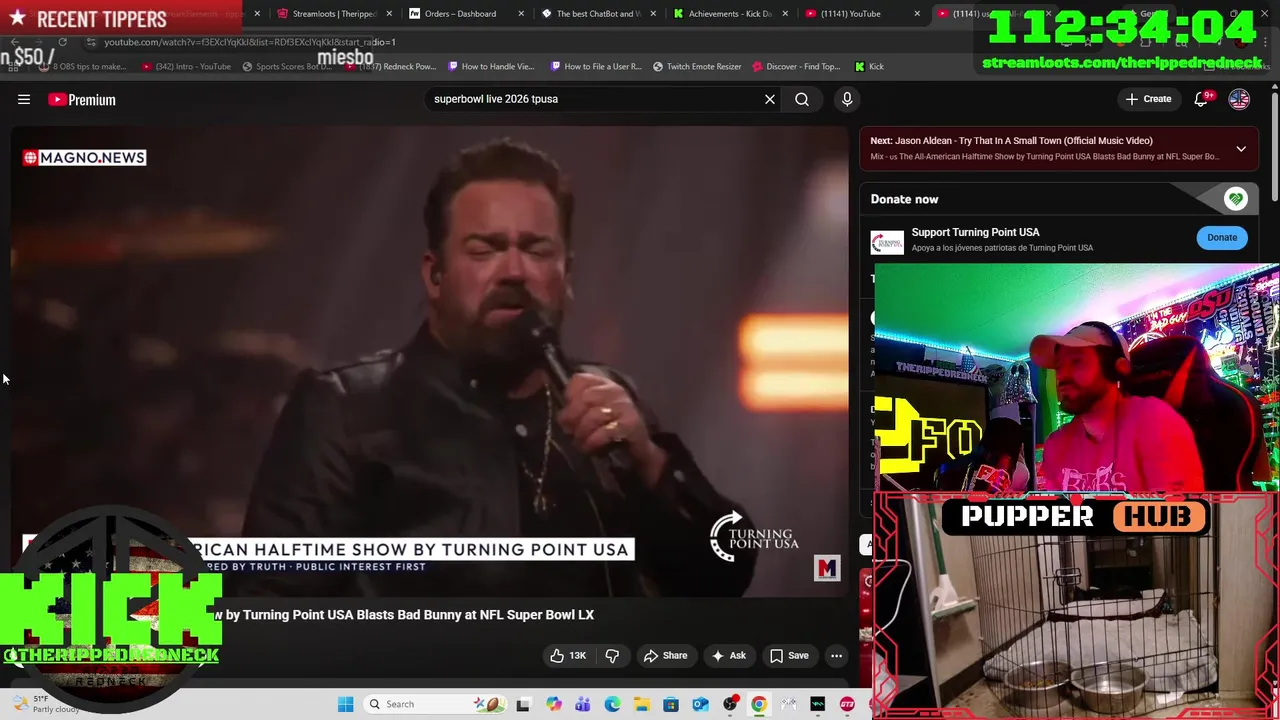
Task: Run search with magnifier button
Action: [802, 99]
